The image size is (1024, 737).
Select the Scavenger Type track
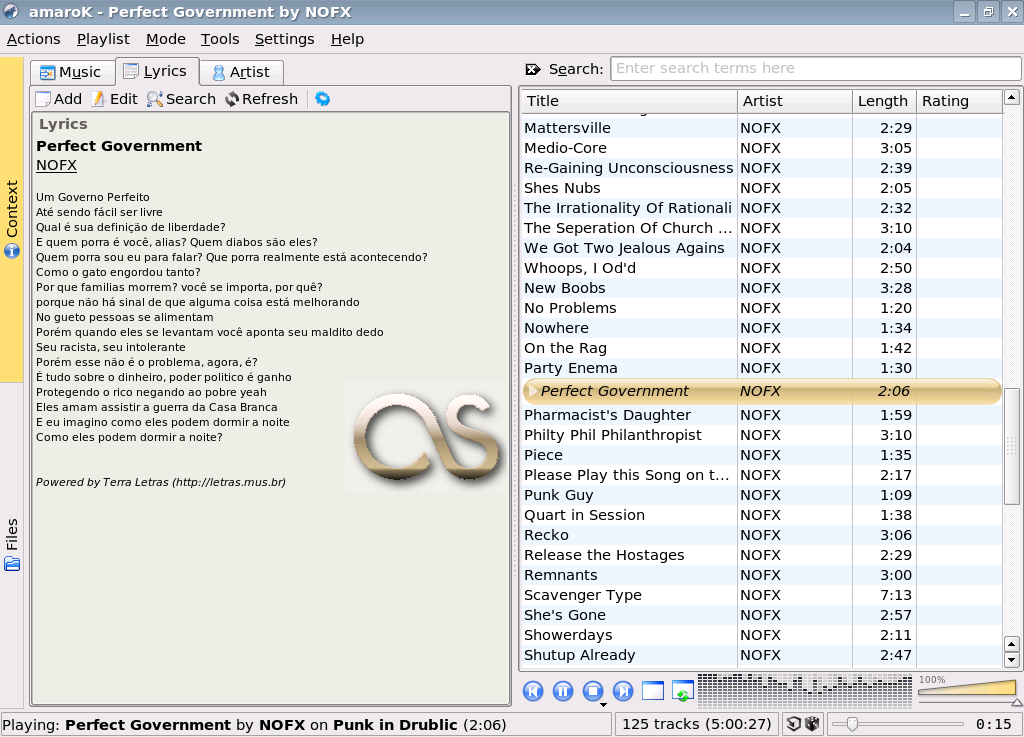click(761, 595)
